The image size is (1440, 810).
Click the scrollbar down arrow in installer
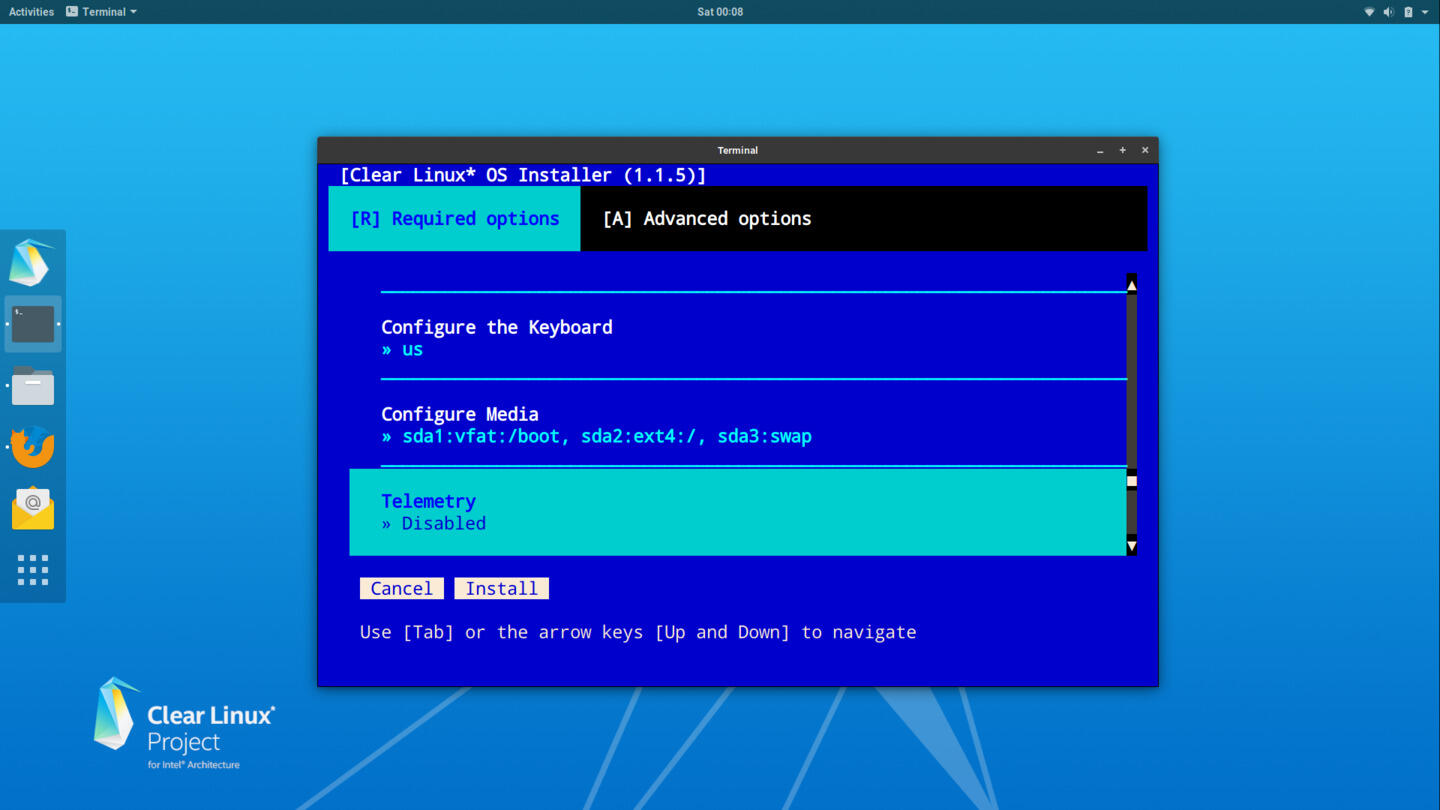[1131, 545]
